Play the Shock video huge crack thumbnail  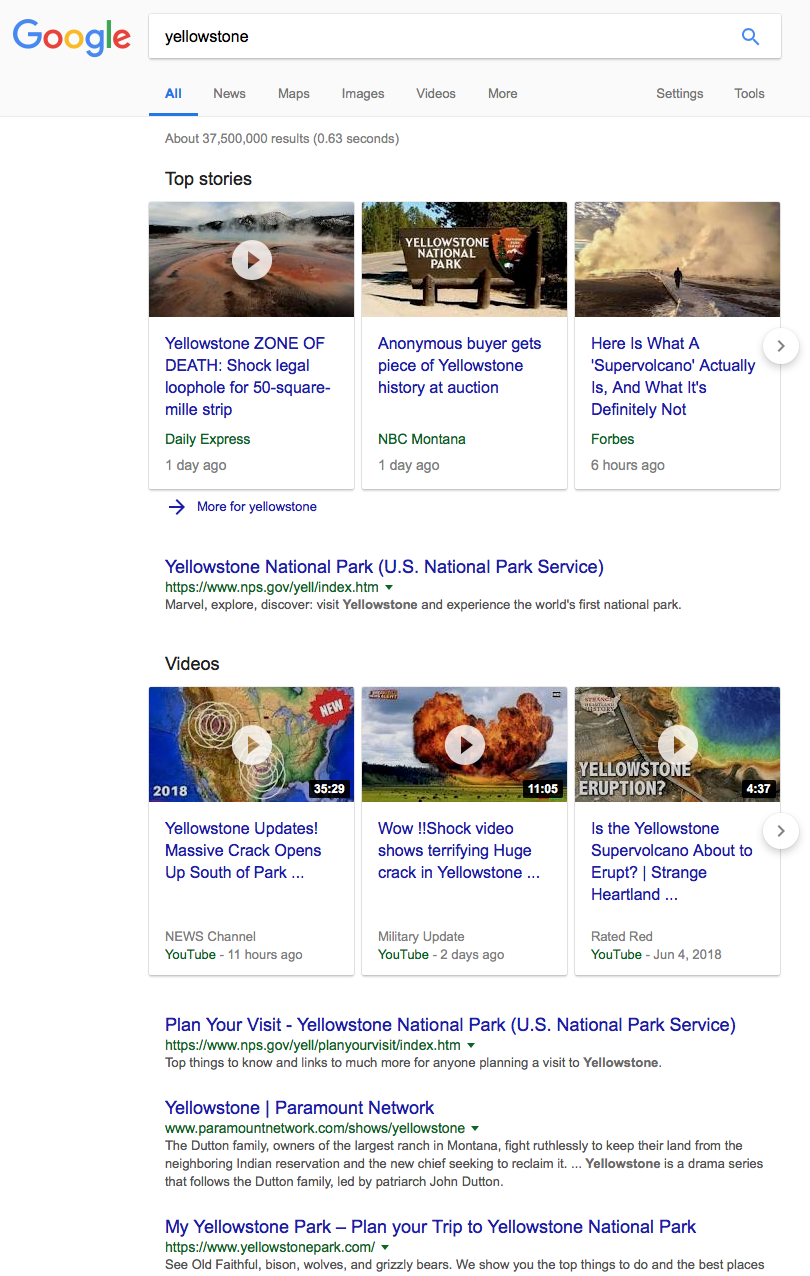click(464, 744)
